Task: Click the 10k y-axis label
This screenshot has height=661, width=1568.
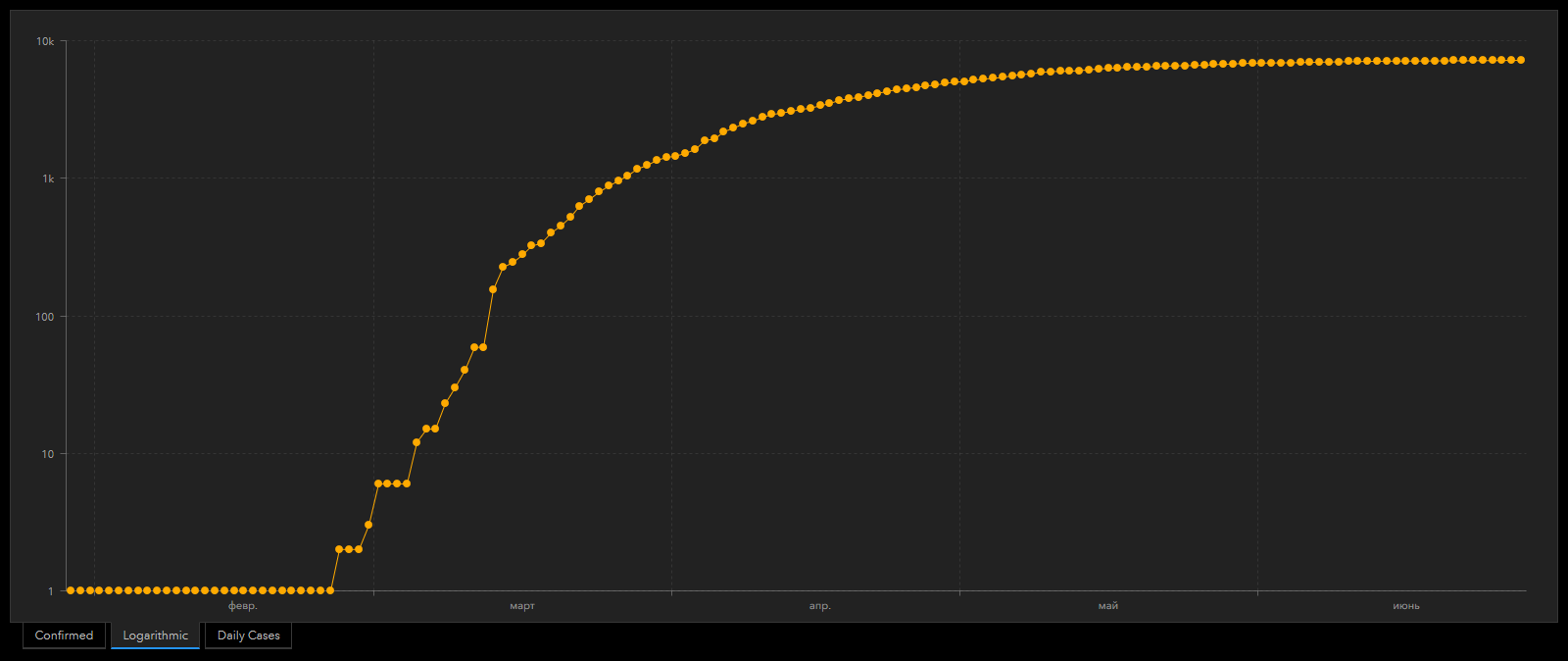Action: coord(45,41)
